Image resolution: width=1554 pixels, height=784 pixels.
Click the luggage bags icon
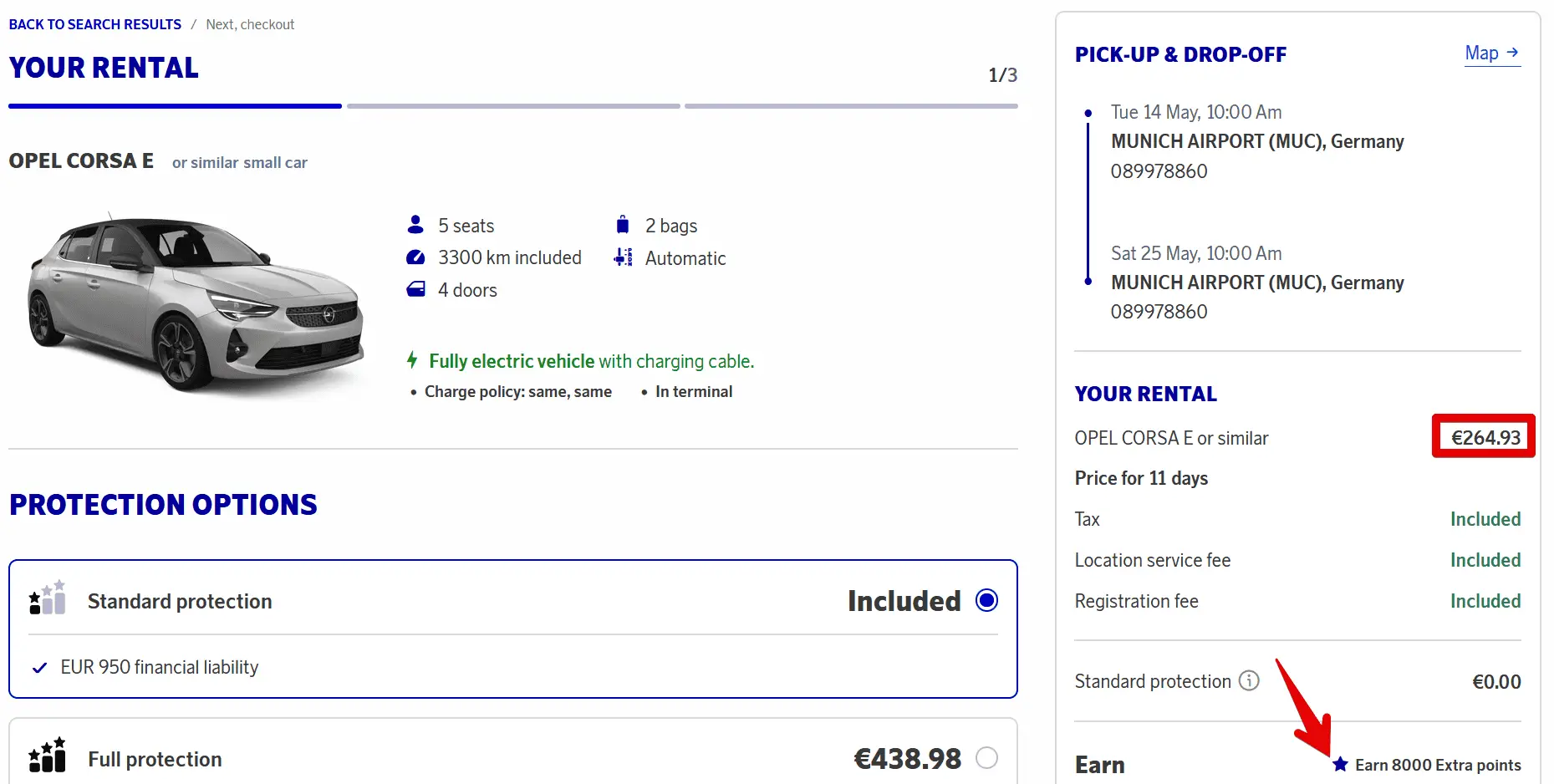click(622, 225)
